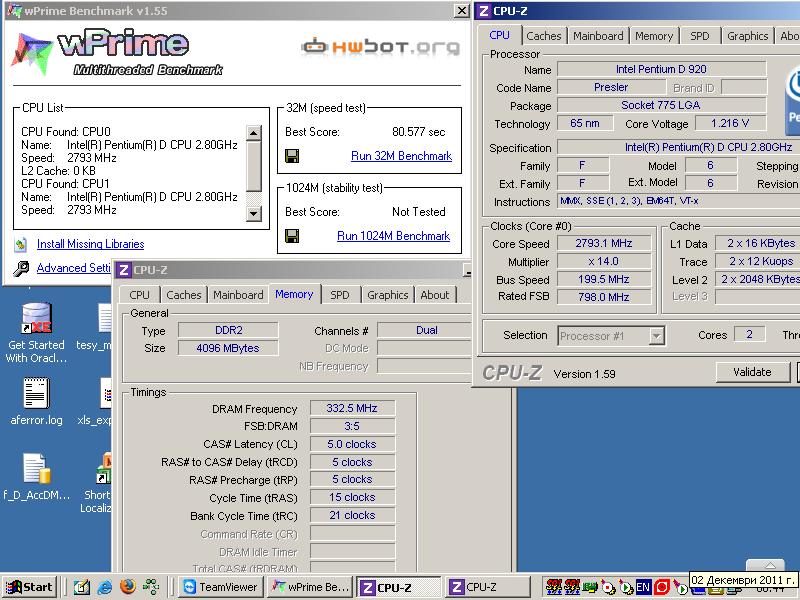Open the Processor #1 selection dropdown
800x600 pixels.
pos(611,336)
